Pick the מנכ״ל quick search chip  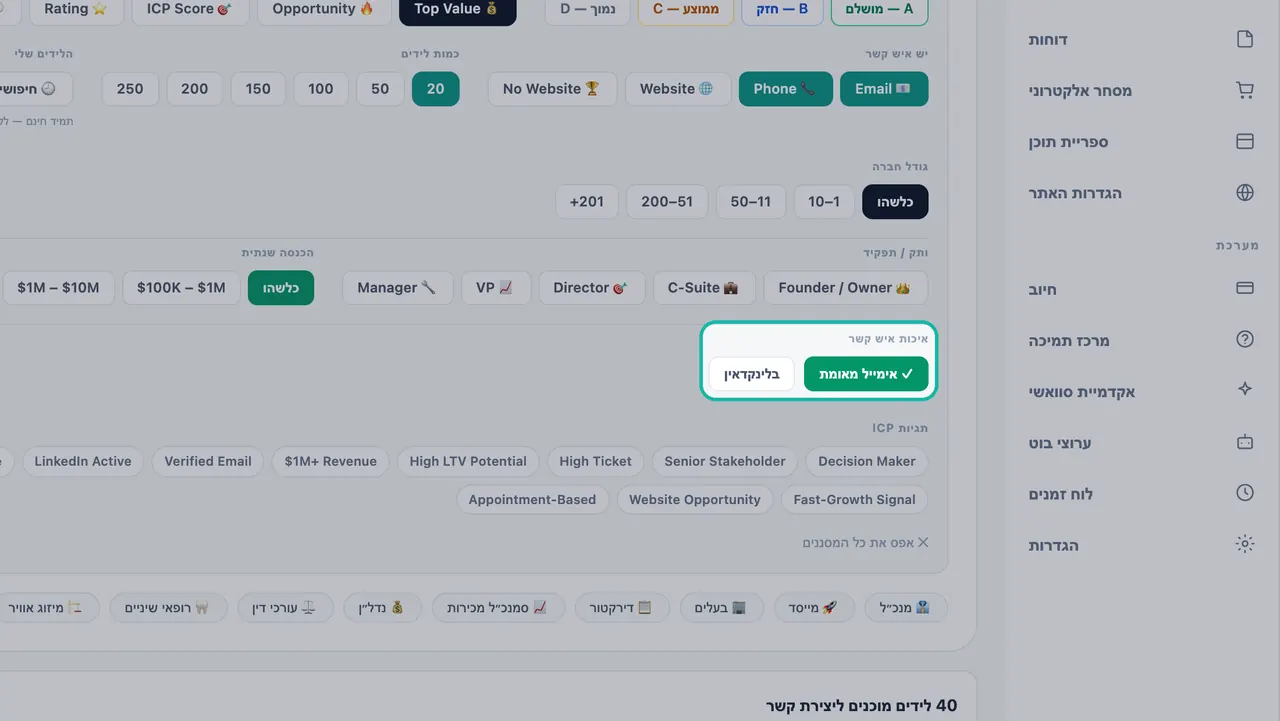(x=906, y=607)
